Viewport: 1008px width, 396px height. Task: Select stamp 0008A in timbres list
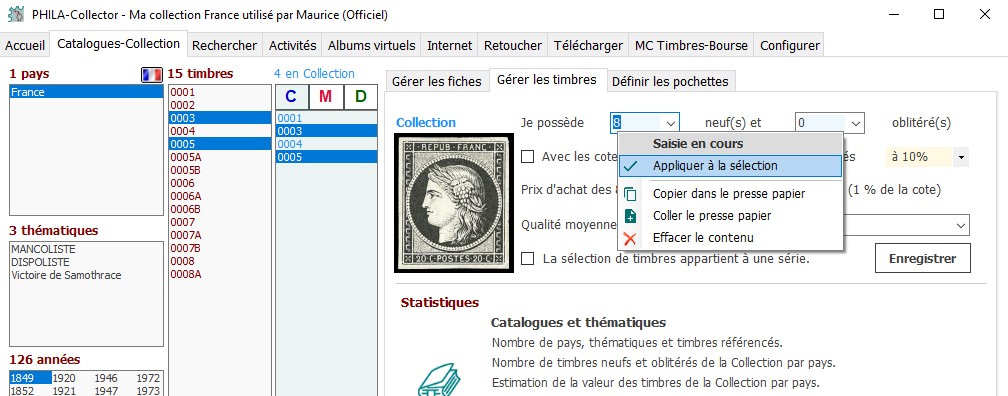tap(220, 275)
